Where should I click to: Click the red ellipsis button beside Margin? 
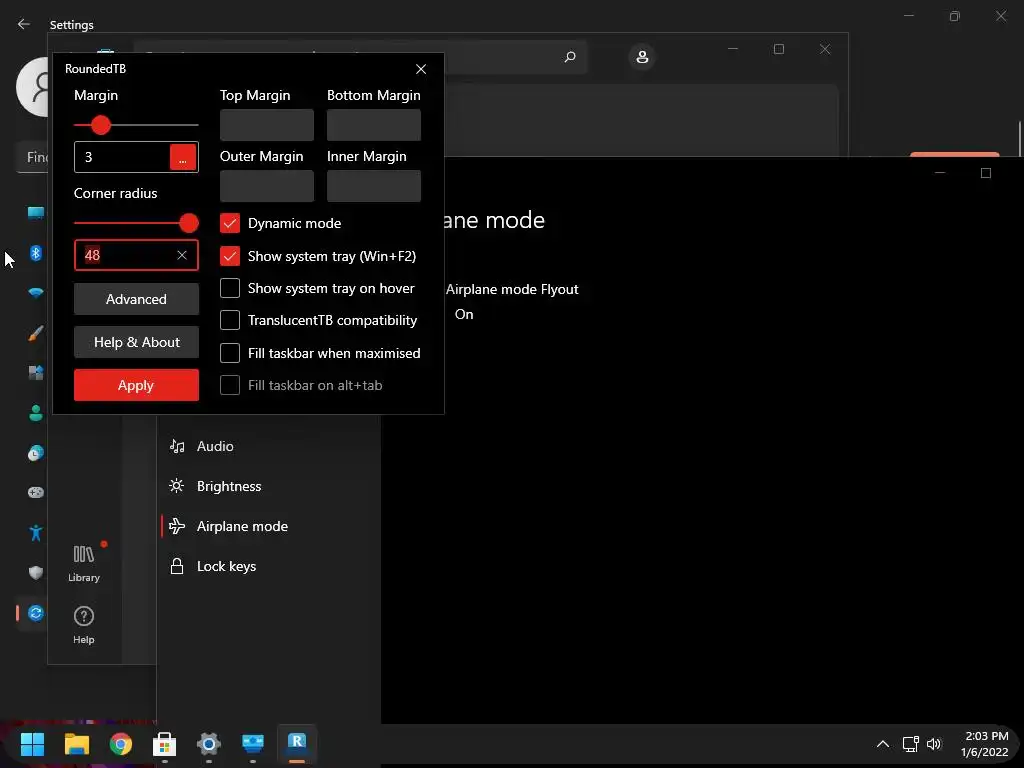pos(183,157)
